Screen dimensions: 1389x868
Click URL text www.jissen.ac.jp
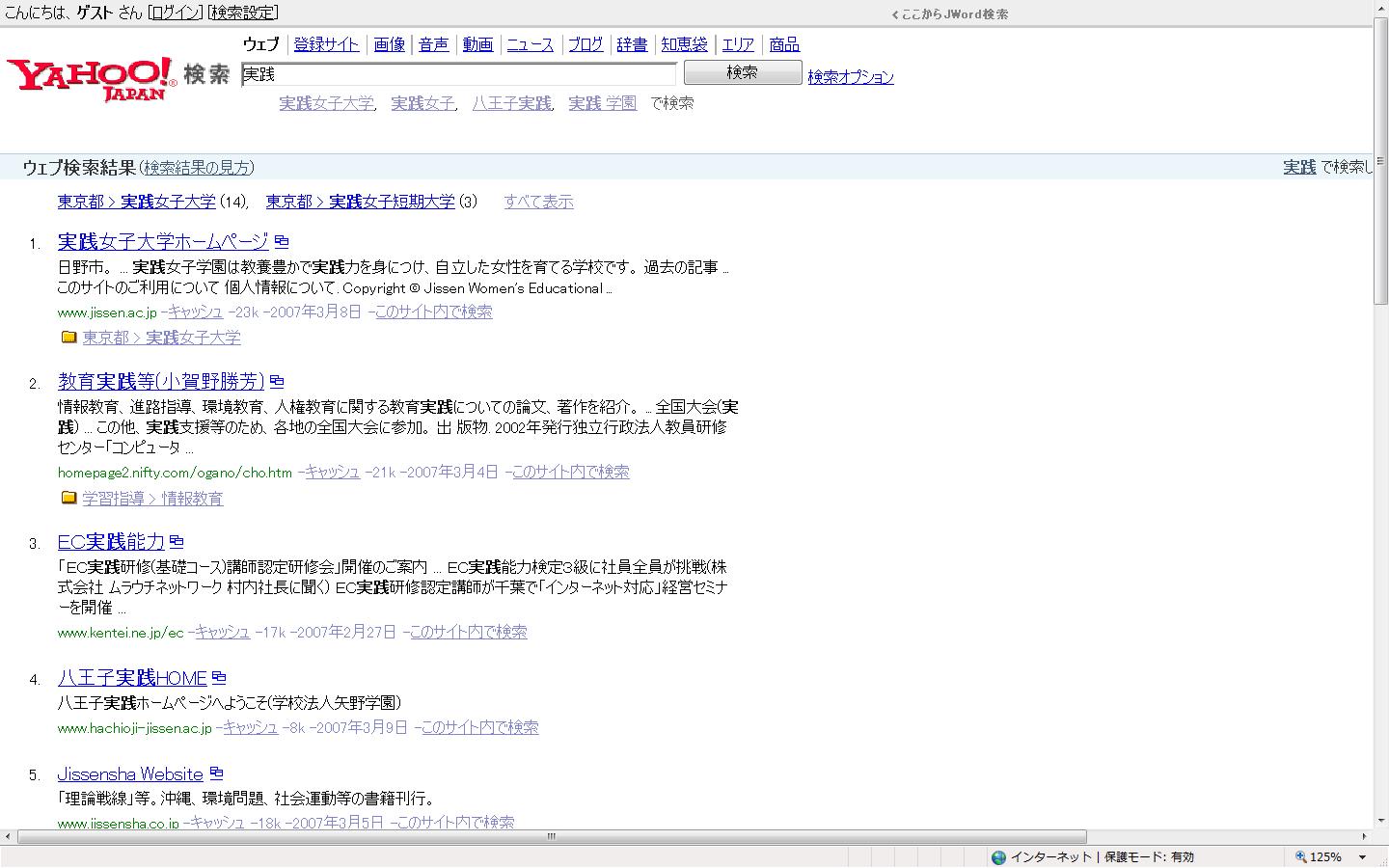coord(107,312)
